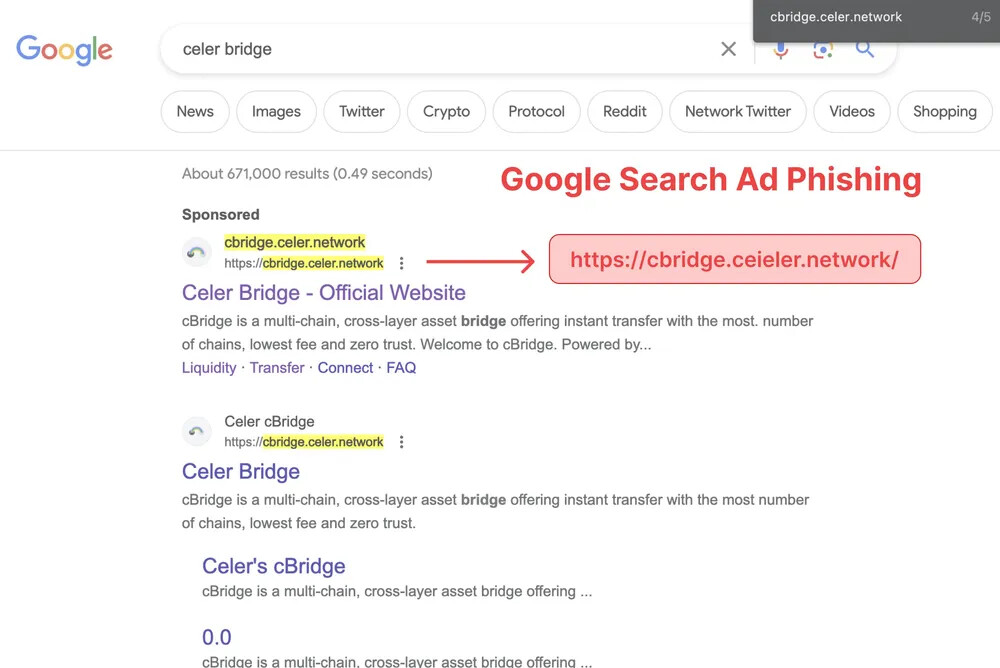Select the Videos filter chip
This screenshot has height=668, width=1000.
[851, 112]
